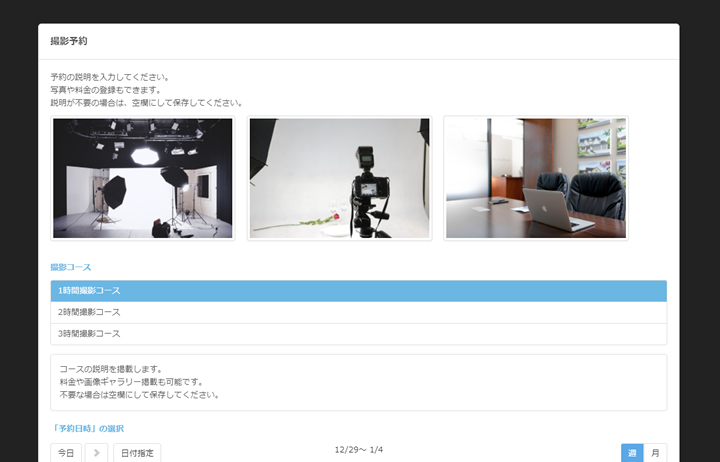Viewport: 720px width, 462px height.
Task: Click the 今日 button
Action: [x=66, y=453]
